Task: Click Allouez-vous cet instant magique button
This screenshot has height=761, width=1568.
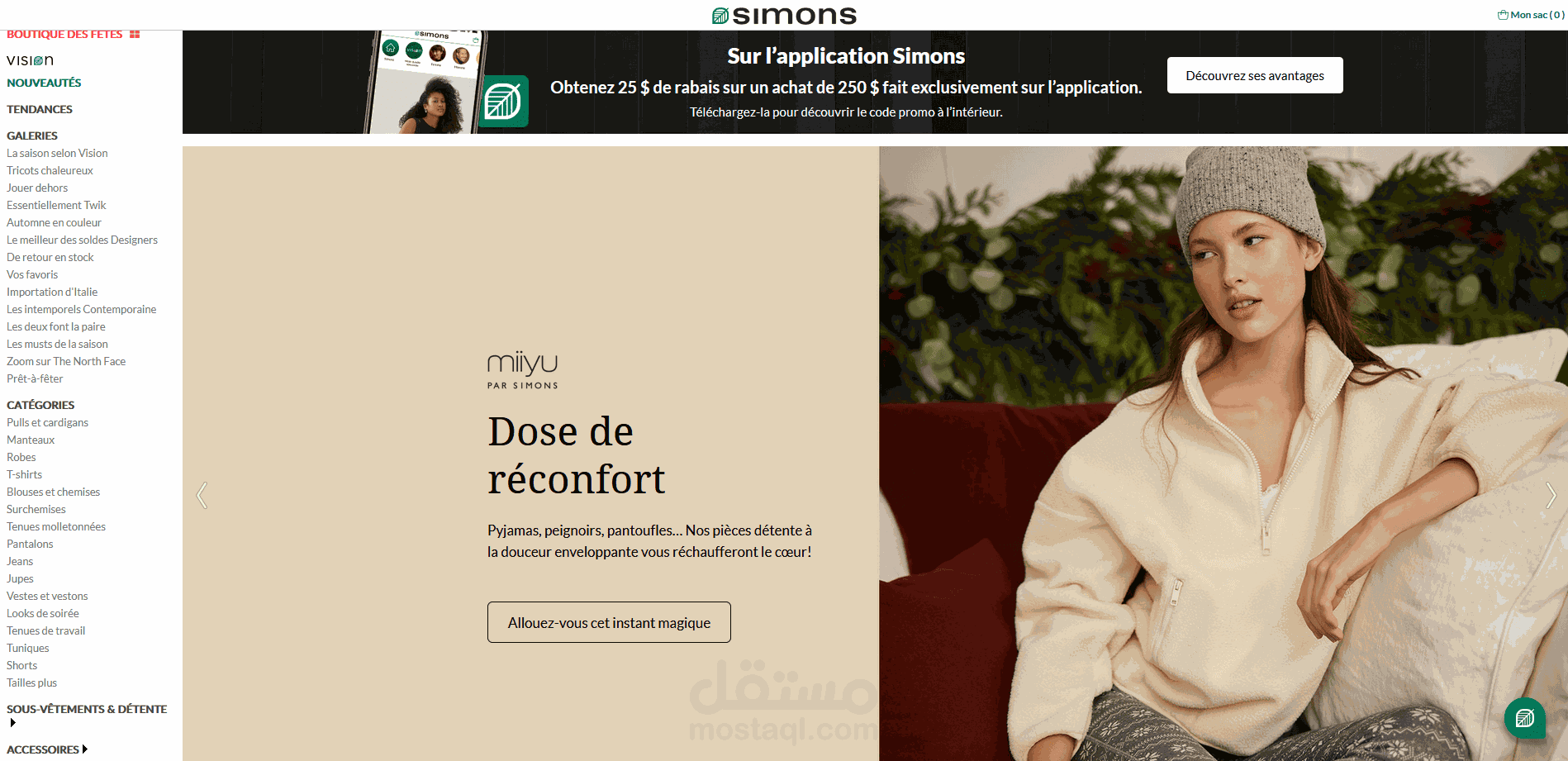Action: pyautogui.click(x=609, y=622)
